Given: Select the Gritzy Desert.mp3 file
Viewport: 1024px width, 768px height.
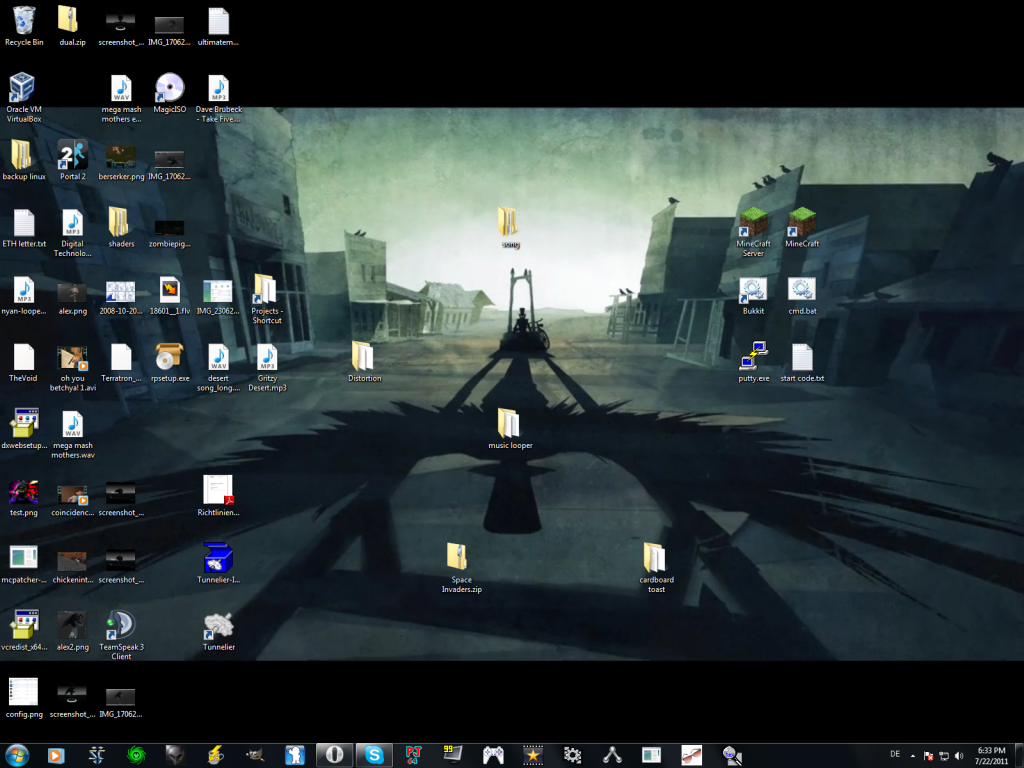Looking at the screenshot, I should (266, 368).
